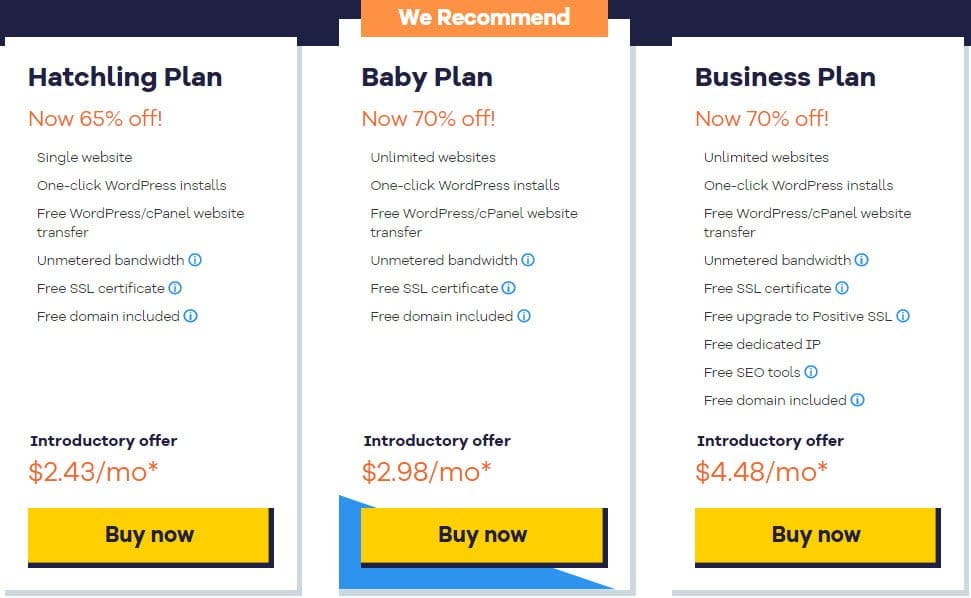This screenshot has width=971, height=598.
Task: Click Free SSL certificate info icon in Business Plan
Action: point(843,288)
